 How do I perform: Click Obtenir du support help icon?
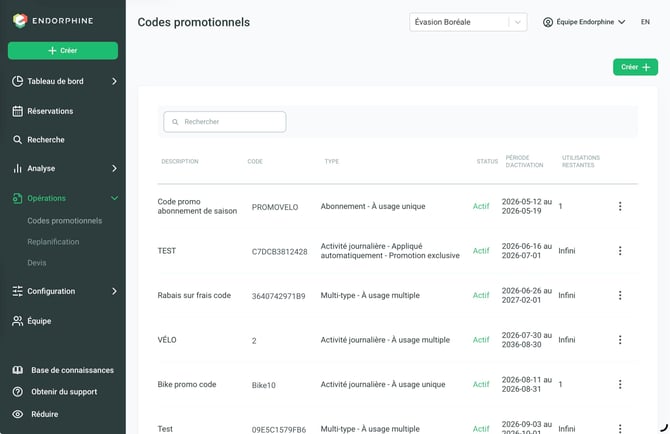[x=18, y=392]
